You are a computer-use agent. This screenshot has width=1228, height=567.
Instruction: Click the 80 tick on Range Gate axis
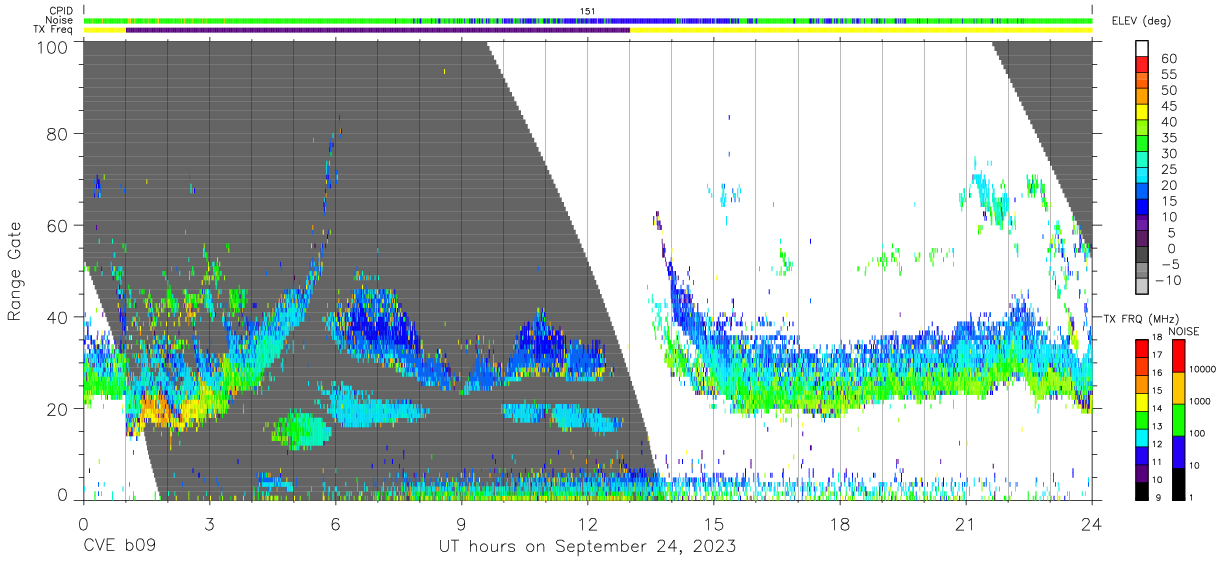tap(58, 134)
